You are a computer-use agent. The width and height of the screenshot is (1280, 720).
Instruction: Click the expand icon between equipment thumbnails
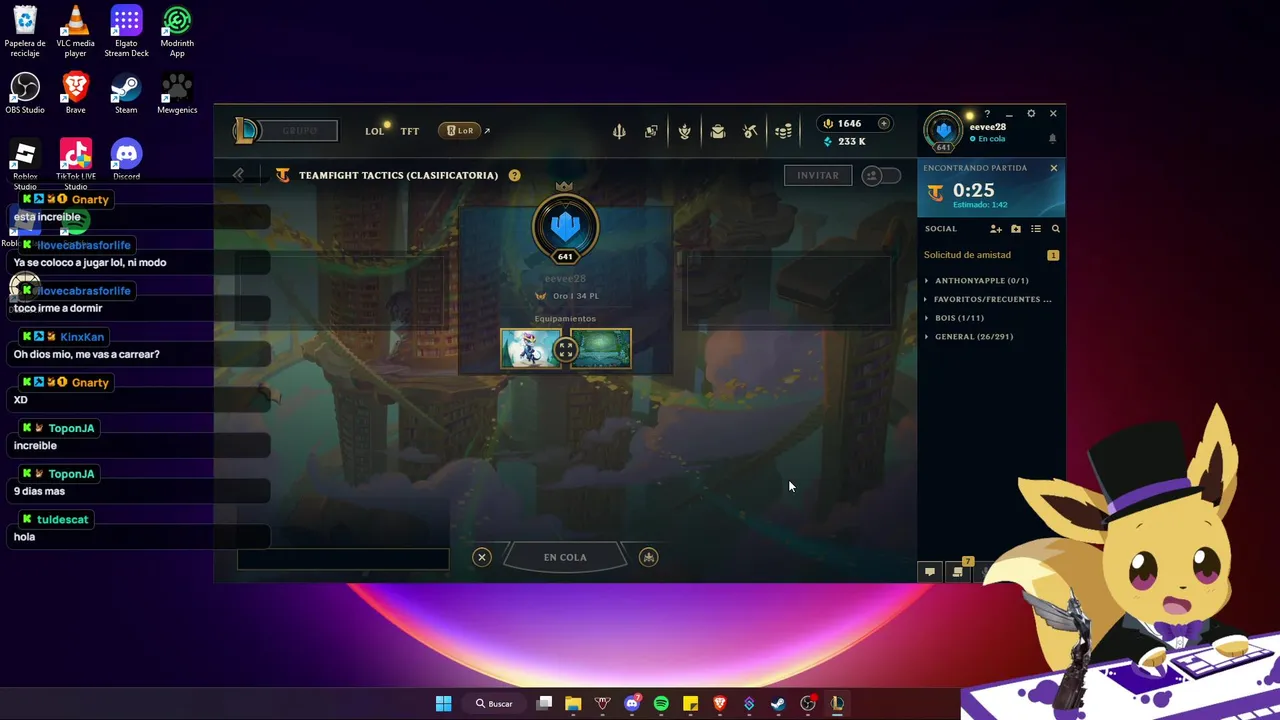[566, 349]
